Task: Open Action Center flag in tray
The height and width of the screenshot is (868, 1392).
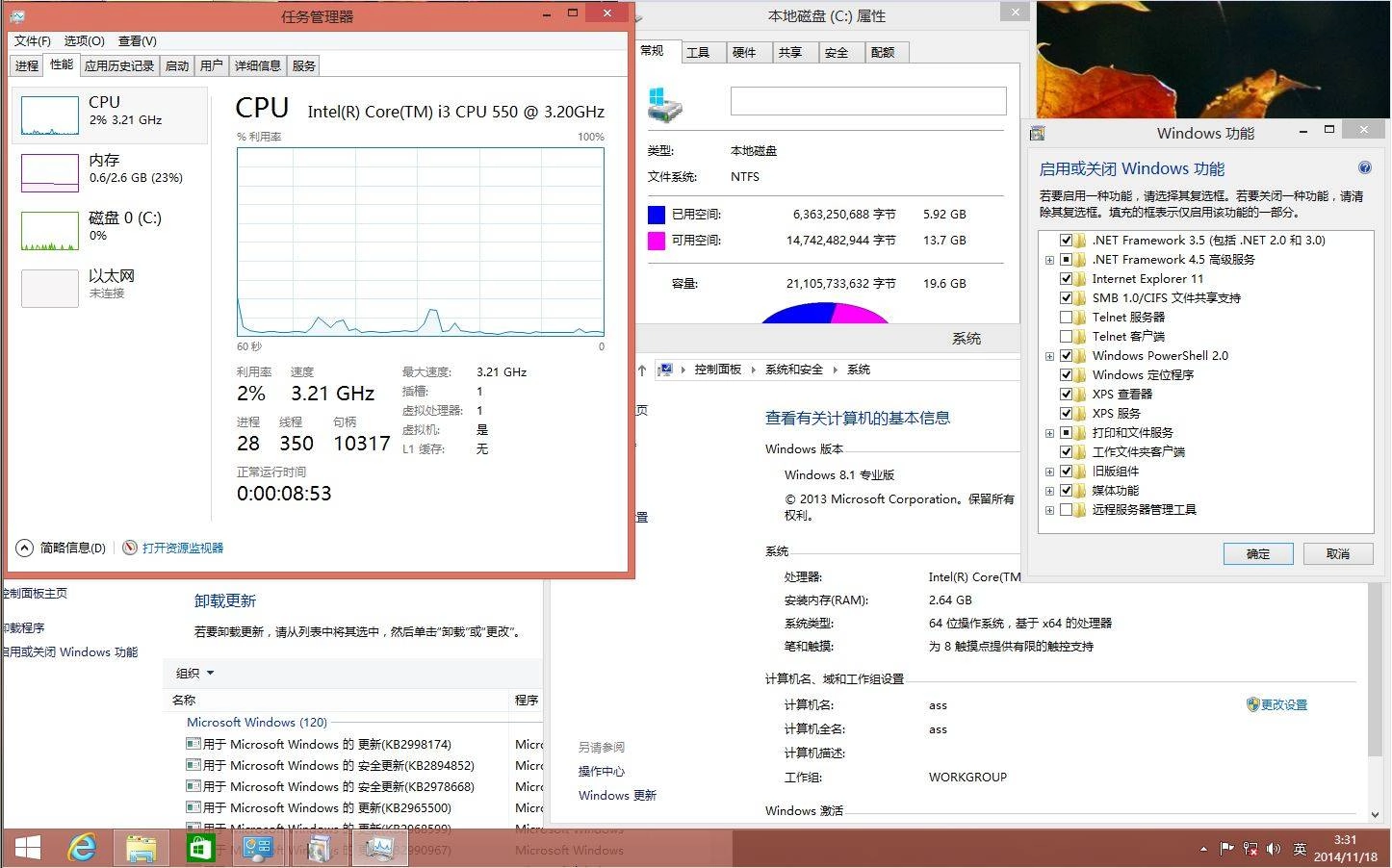Action: pos(1226,849)
